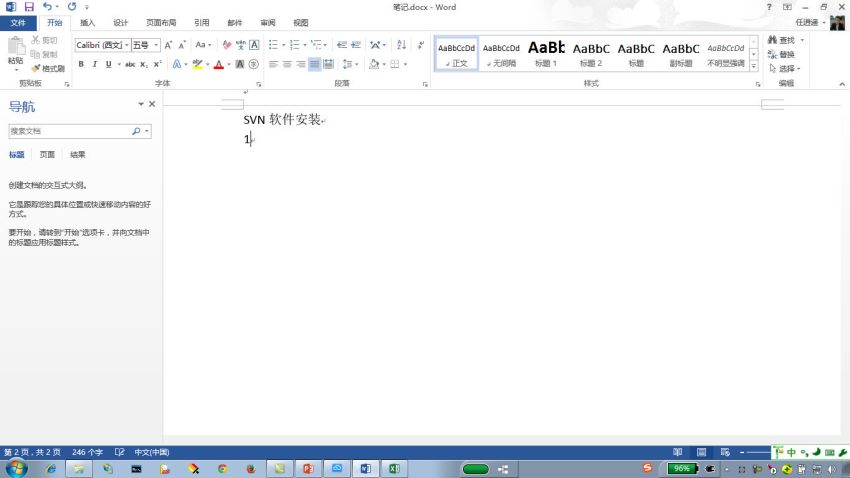Click the Paste icon
This screenshot has width=850, height=478.
point(16,47)
